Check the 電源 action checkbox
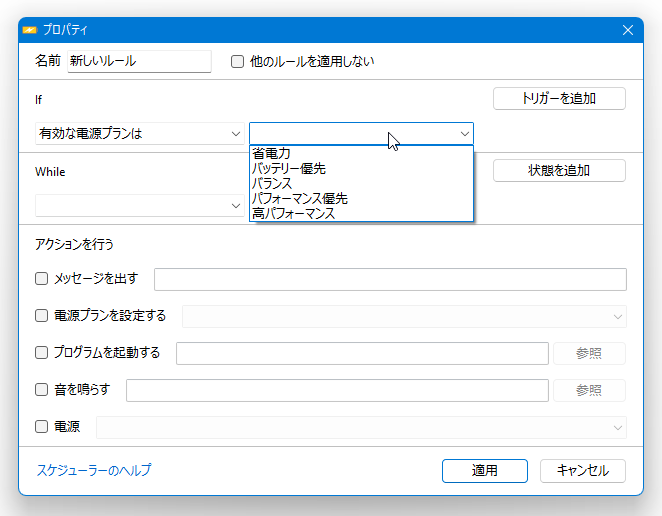The width and height of the screenshot is (662, 516). click(41, 426)
